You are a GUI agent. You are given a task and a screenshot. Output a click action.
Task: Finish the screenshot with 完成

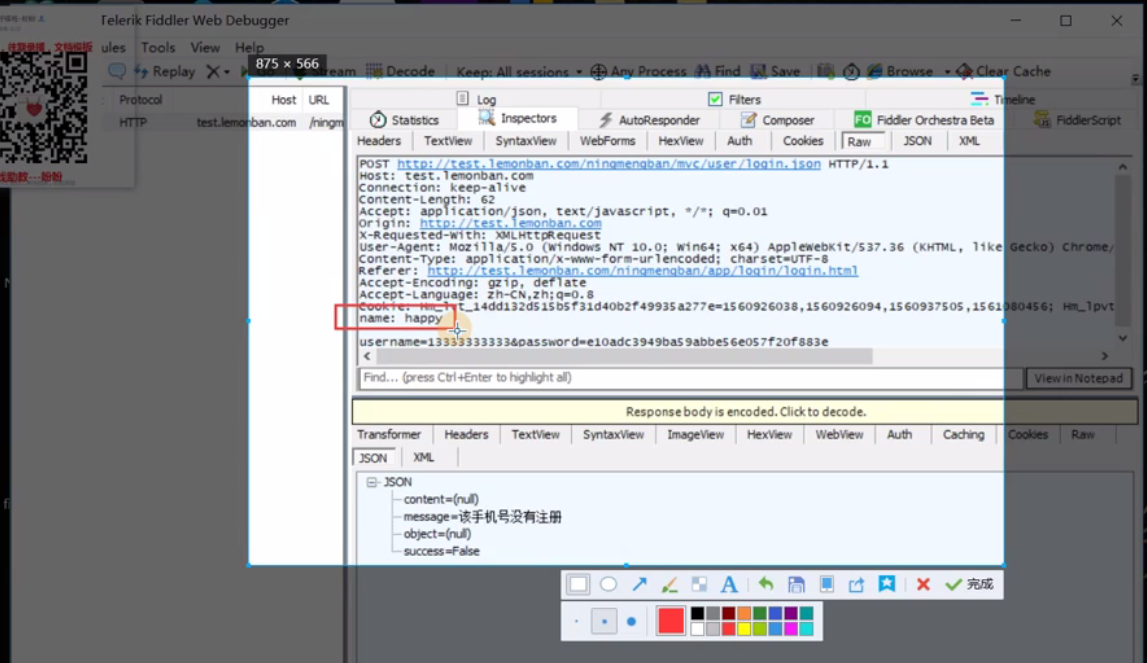[969, 584]
